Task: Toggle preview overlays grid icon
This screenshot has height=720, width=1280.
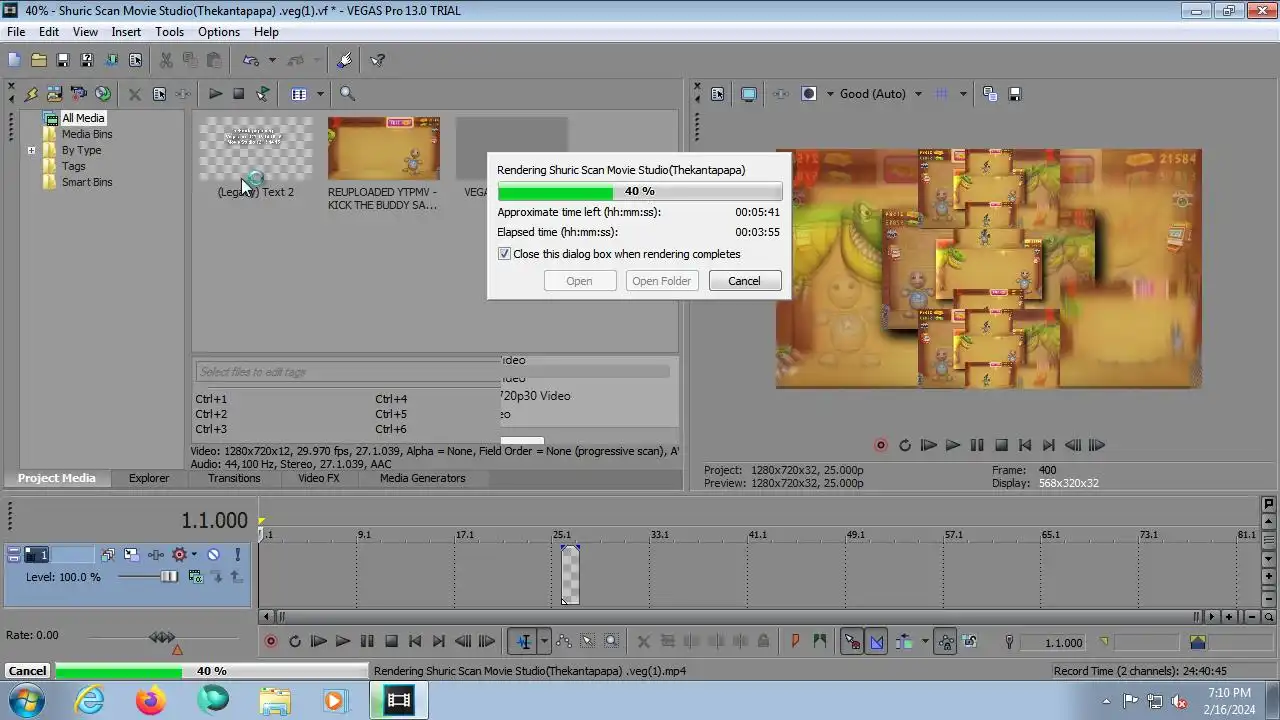Action: pyautogui.click(x=941, y=94)
